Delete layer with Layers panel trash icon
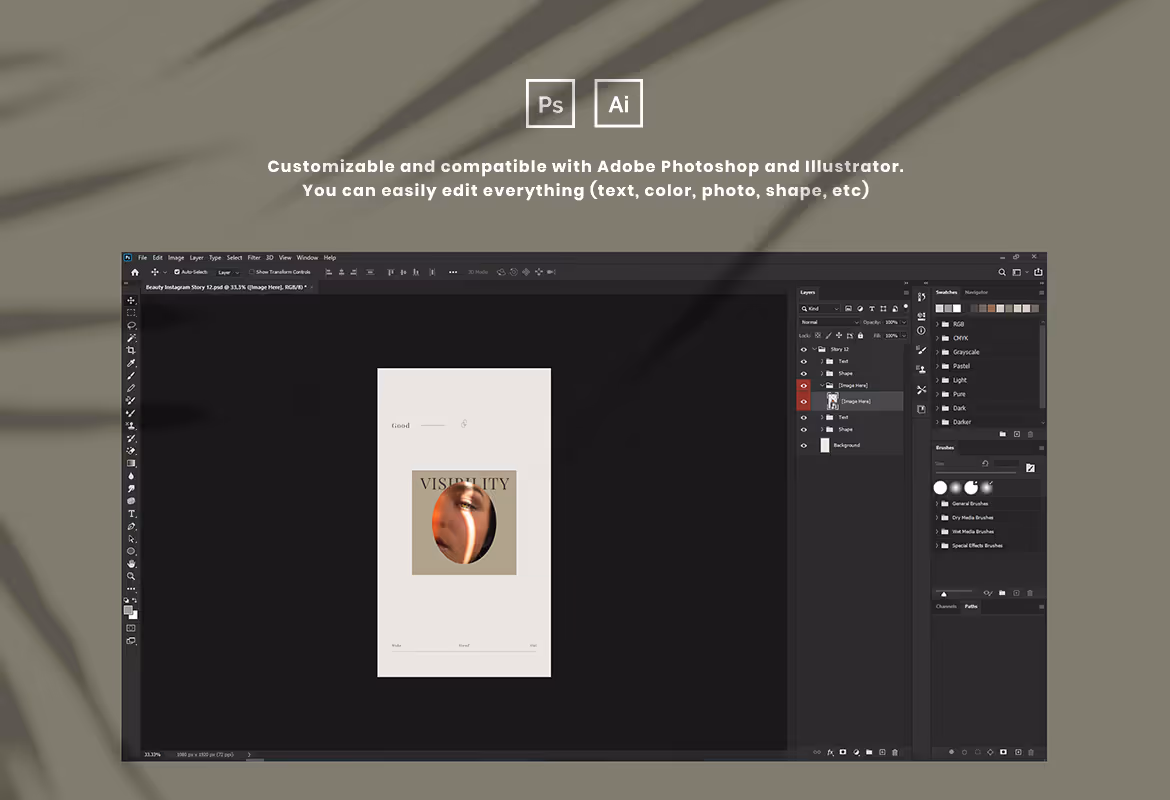Viewport: 1170px width, 800px height. click(x=895, y=752)
